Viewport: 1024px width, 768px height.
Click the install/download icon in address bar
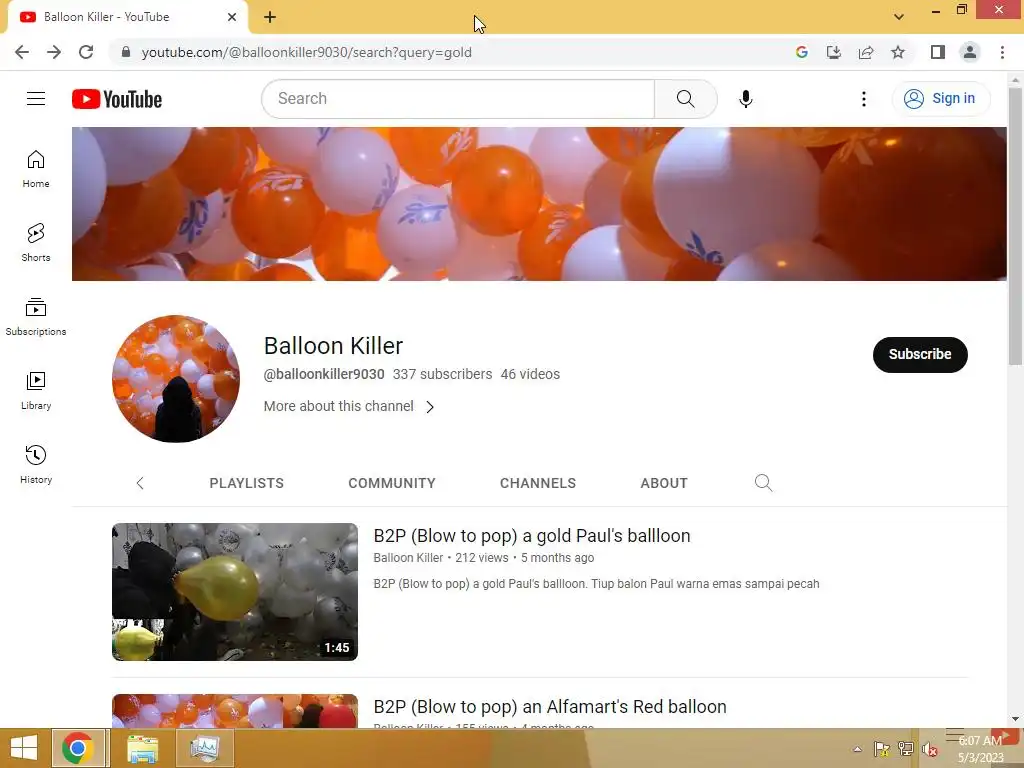coord(834,52)
